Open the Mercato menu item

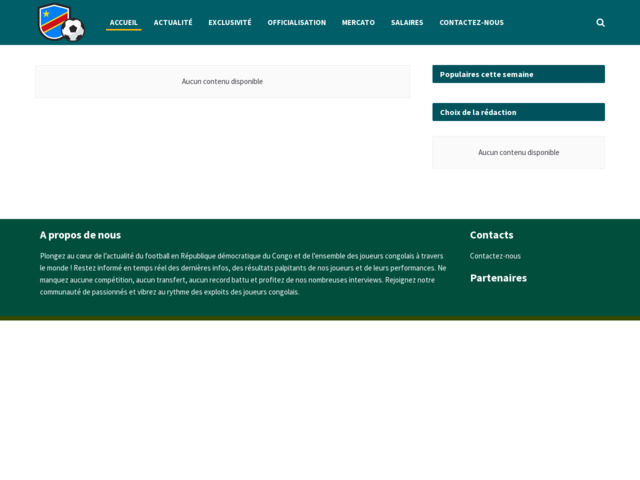click(358, 22)
